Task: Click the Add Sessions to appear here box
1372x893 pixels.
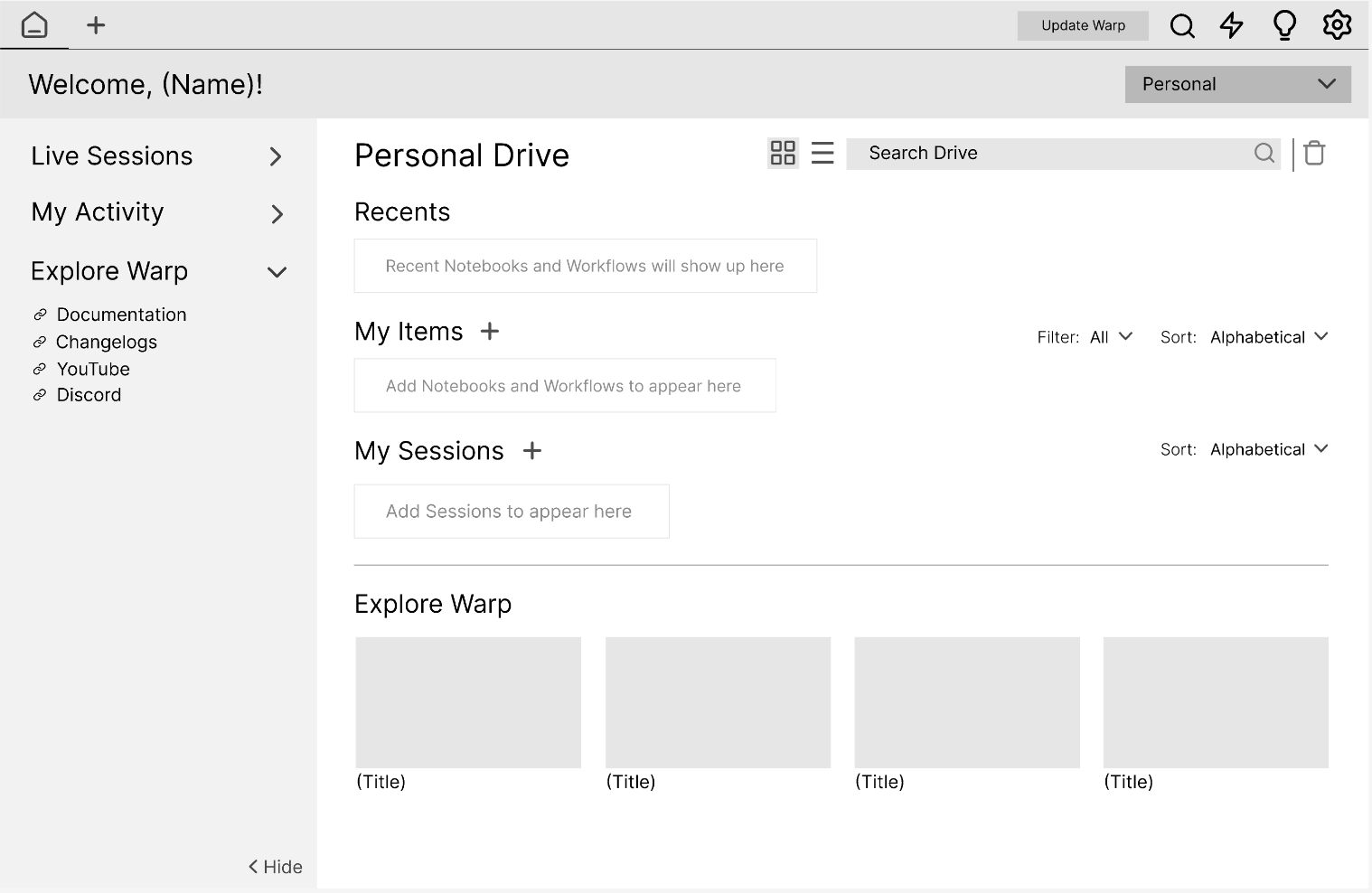Action: click(x=512, y=512)
